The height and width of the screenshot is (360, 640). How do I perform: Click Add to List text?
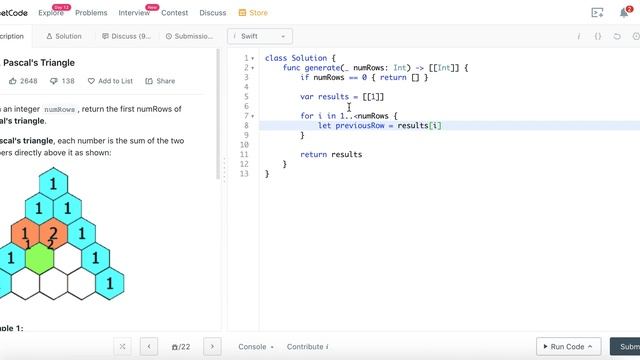[115, 81]
